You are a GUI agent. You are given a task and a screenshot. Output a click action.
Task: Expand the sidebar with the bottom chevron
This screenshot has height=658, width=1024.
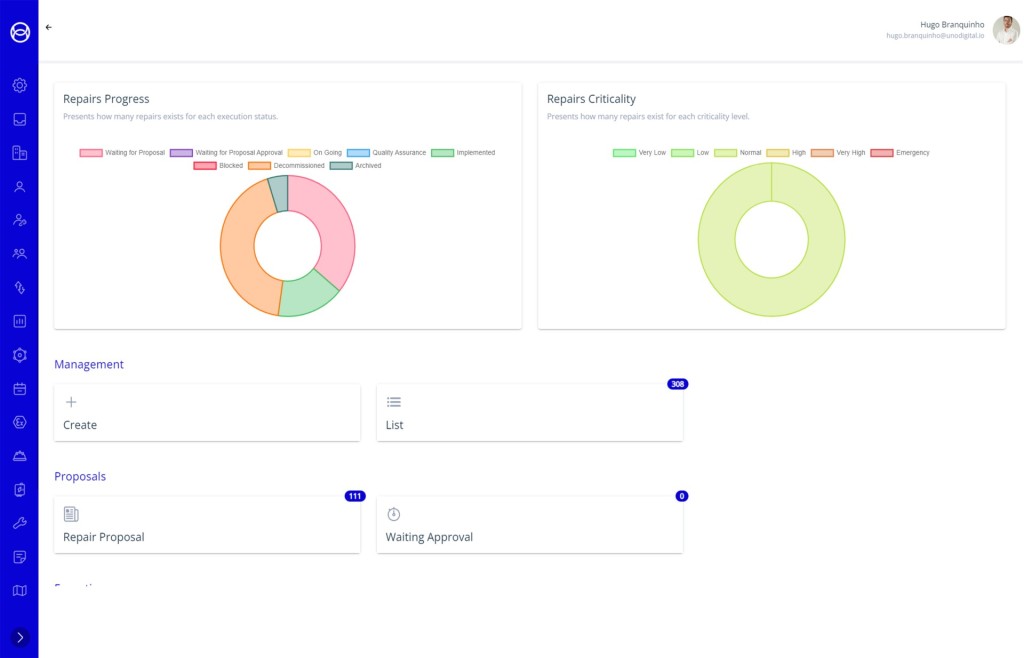tap(19, 637)
